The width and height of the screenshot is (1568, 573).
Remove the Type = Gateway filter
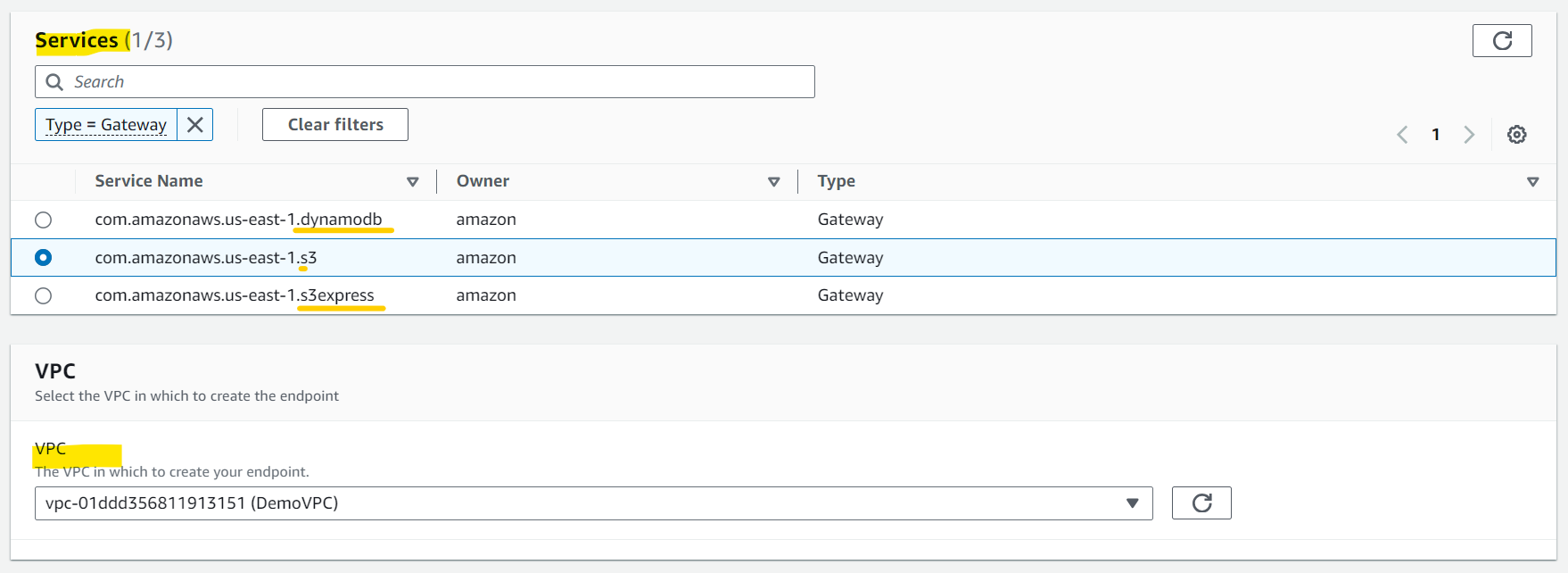tap(195, 125)
